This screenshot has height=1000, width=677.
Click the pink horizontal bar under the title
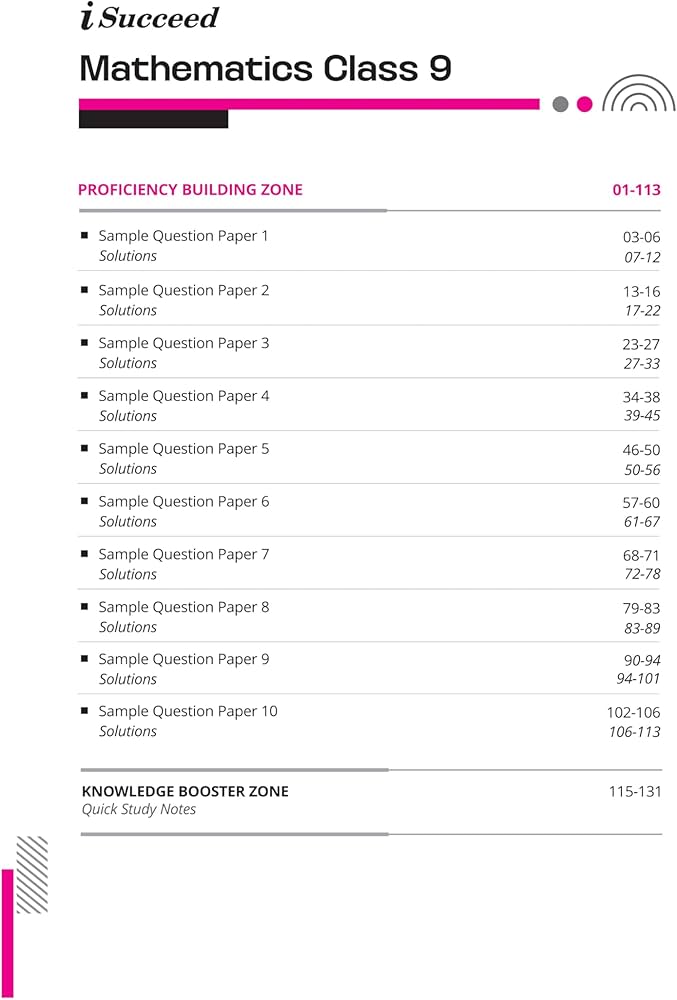coord(309,104)
